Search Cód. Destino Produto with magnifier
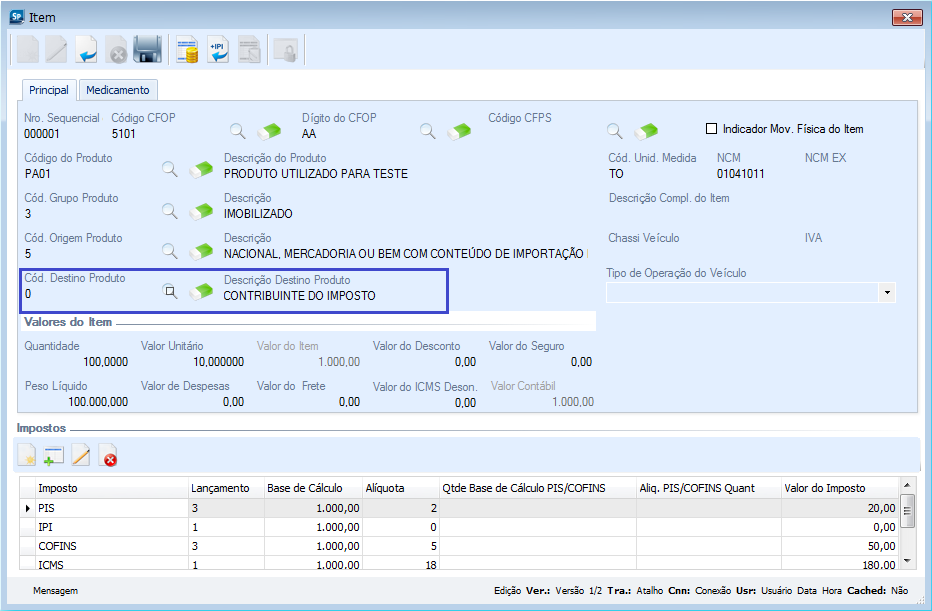 click(171, 291)
